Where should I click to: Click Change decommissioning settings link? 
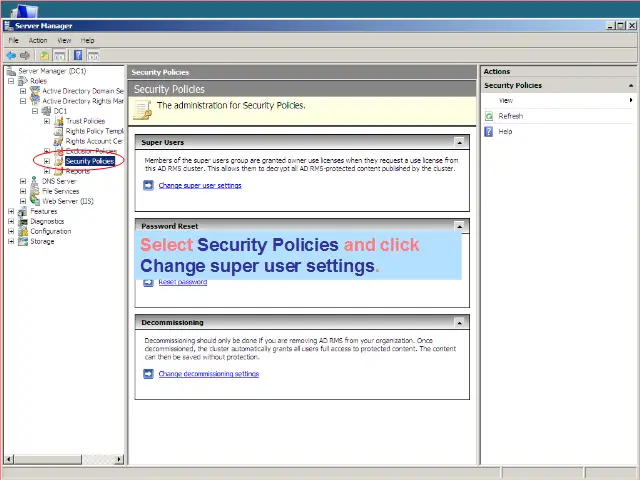pyautogui.click(x=209, y=374)
